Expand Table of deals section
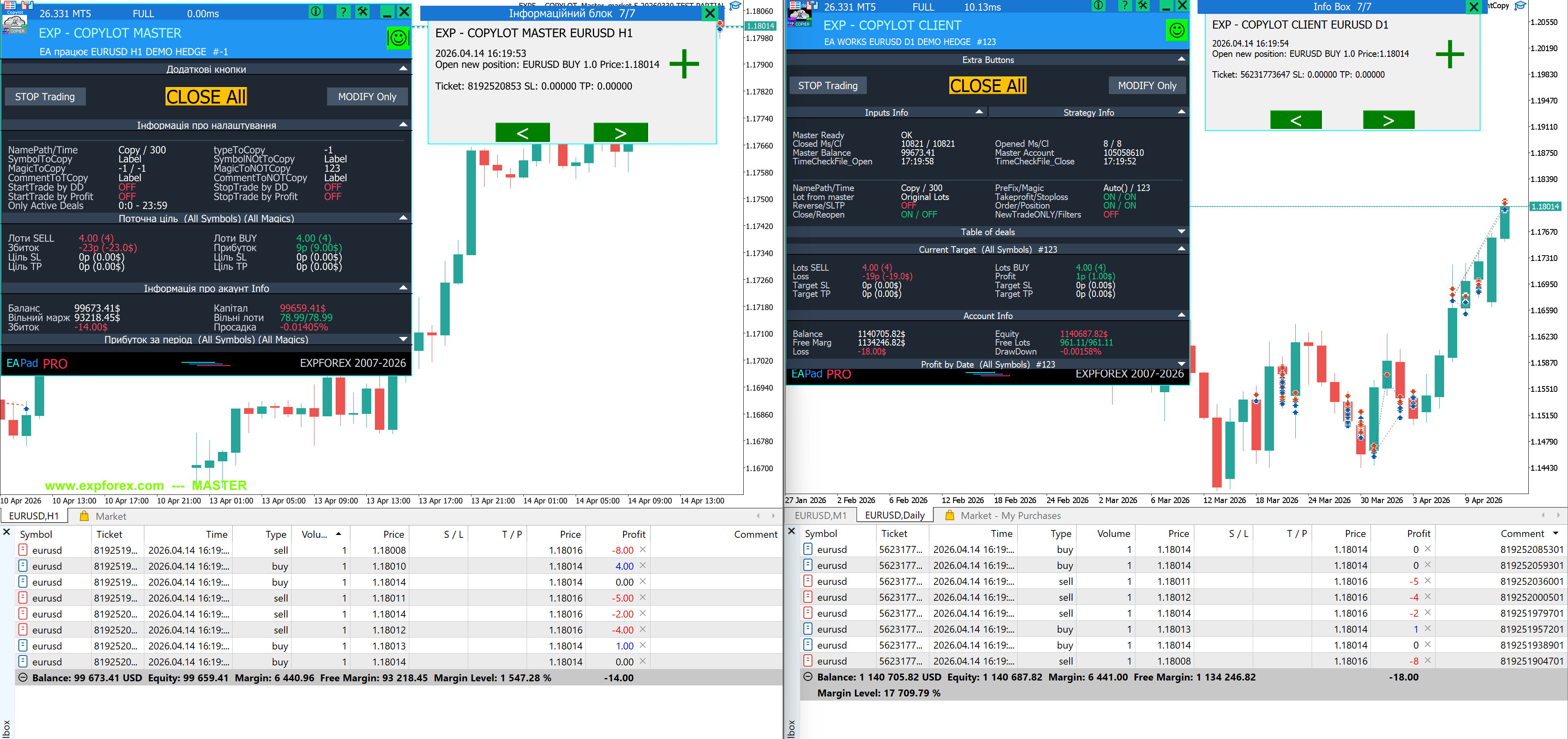This screenshot has width=1568, height=739. tap(1182, 232)
